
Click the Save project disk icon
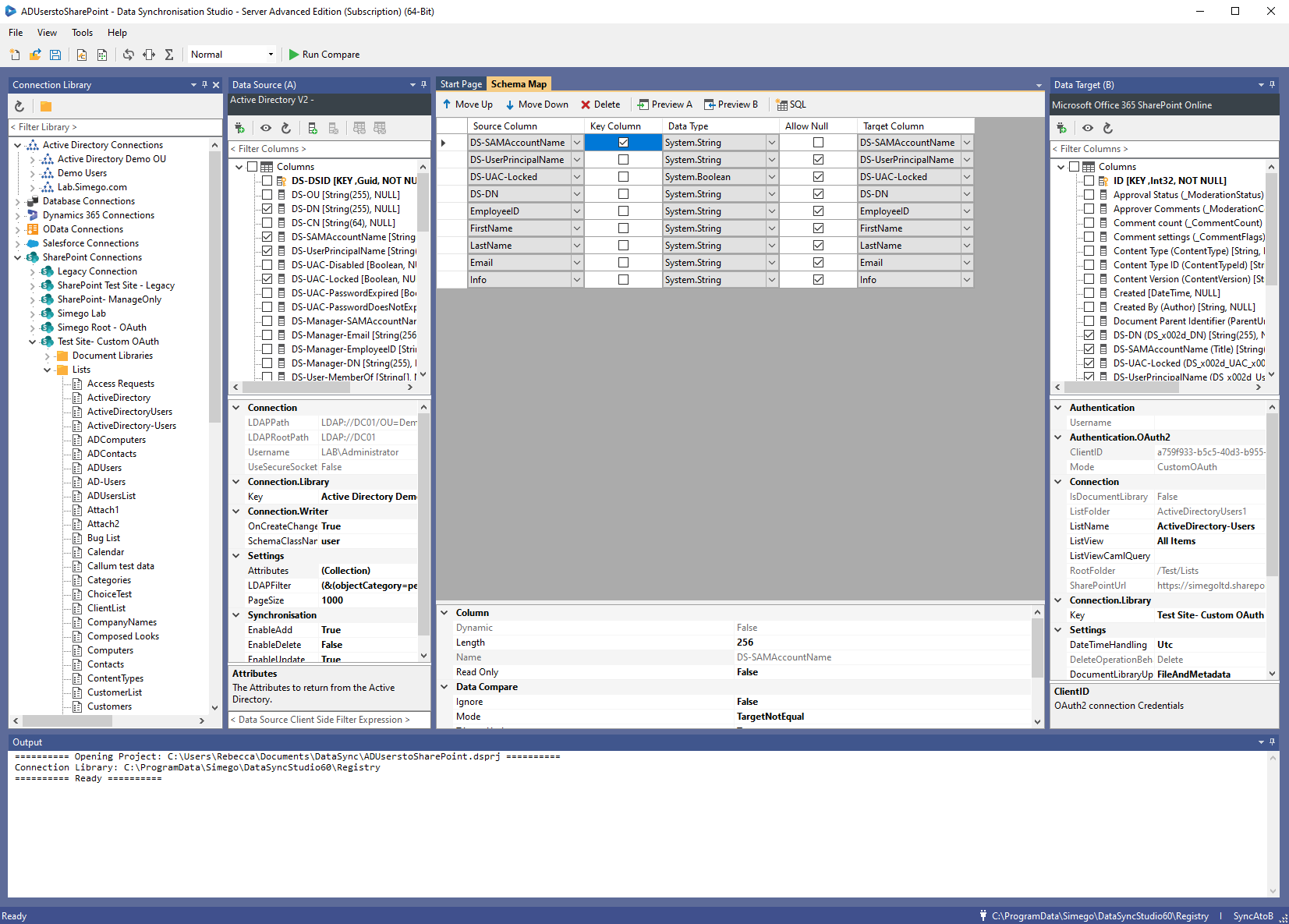[55, 55]
